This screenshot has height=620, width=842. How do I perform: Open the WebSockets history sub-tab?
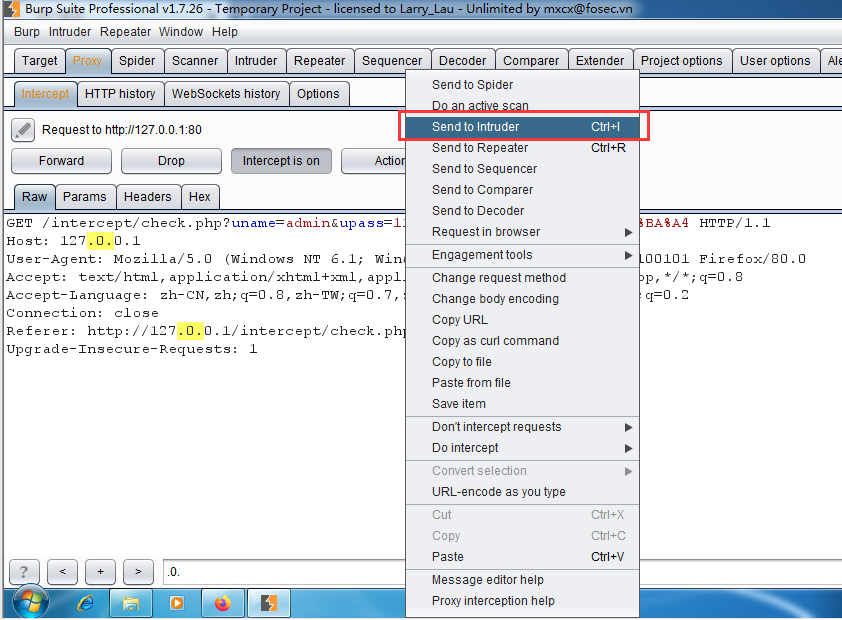point(226,94)
